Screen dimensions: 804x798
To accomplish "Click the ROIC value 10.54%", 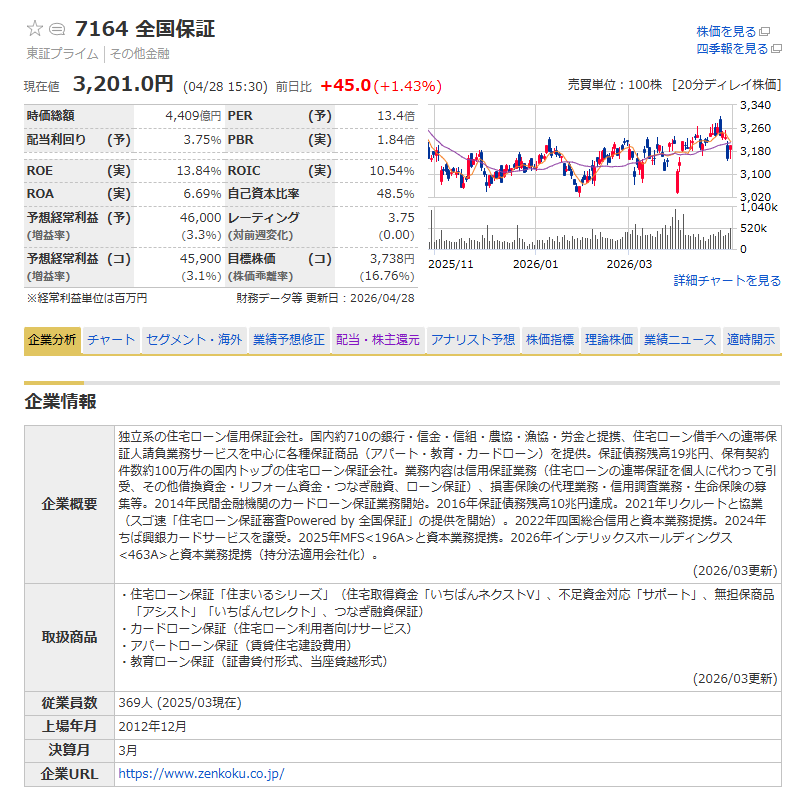I will coord(392,171).
